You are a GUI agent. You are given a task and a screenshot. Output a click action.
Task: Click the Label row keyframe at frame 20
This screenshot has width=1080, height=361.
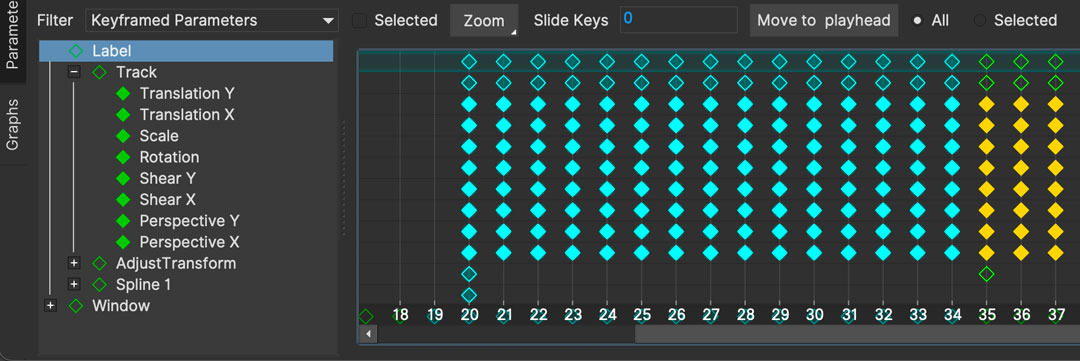(469, 61)
